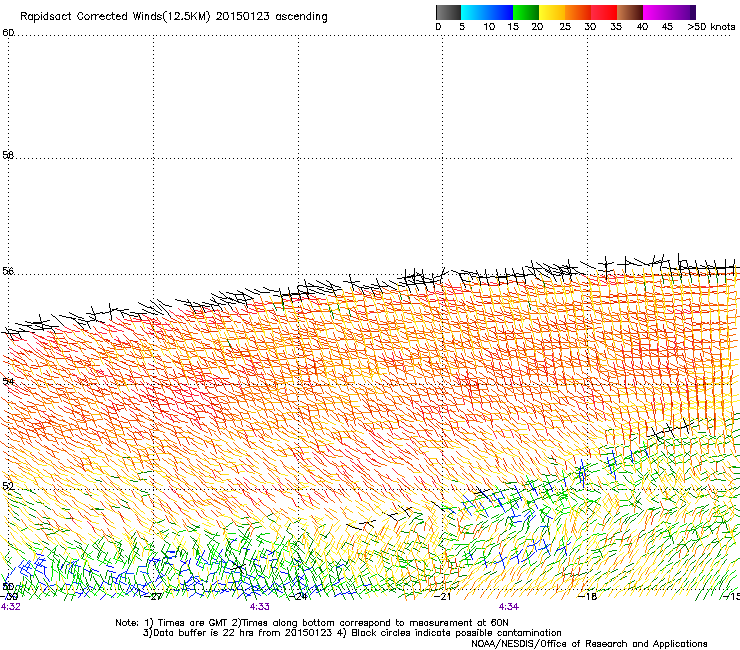Click the '20' legend scale number
The width and height of the screenshot is (740, 650).
[x=537, y=27]
